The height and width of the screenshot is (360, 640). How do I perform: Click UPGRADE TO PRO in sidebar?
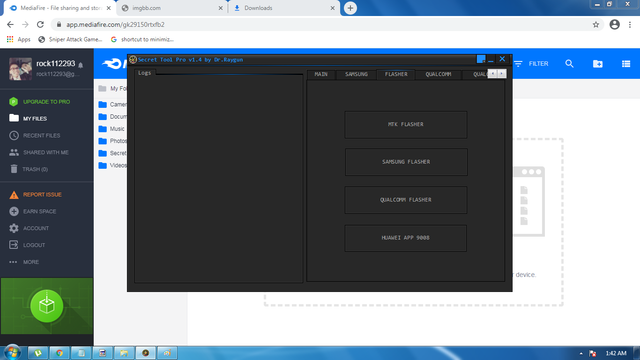click(x=40, y=102)
